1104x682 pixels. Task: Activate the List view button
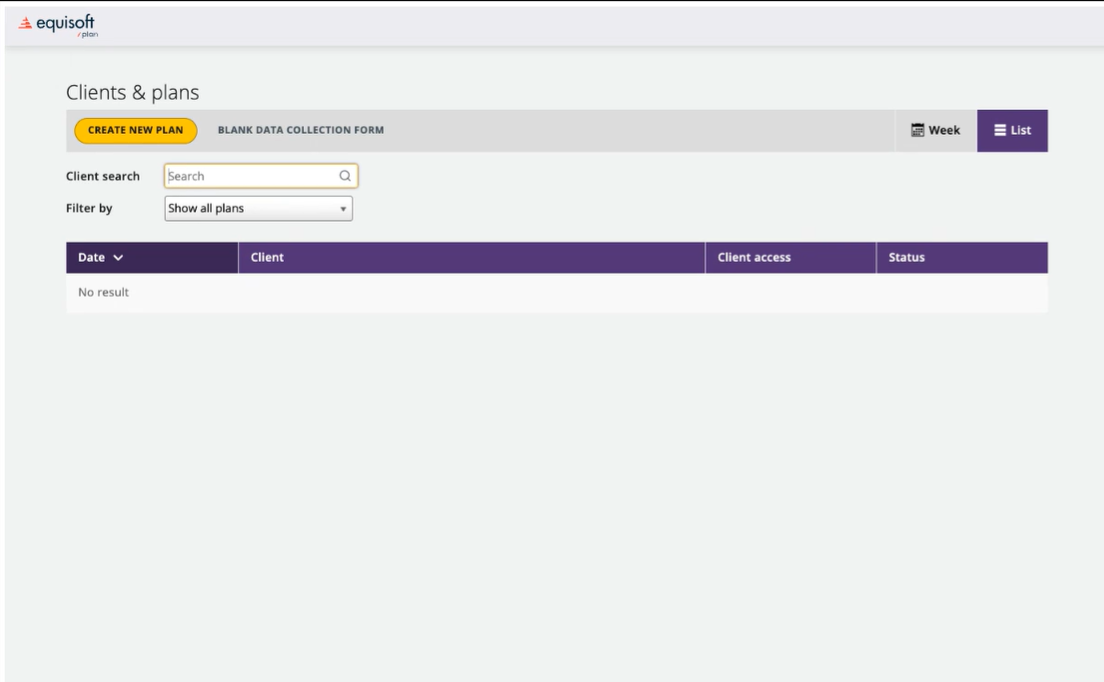click(x=1013, y=129)
